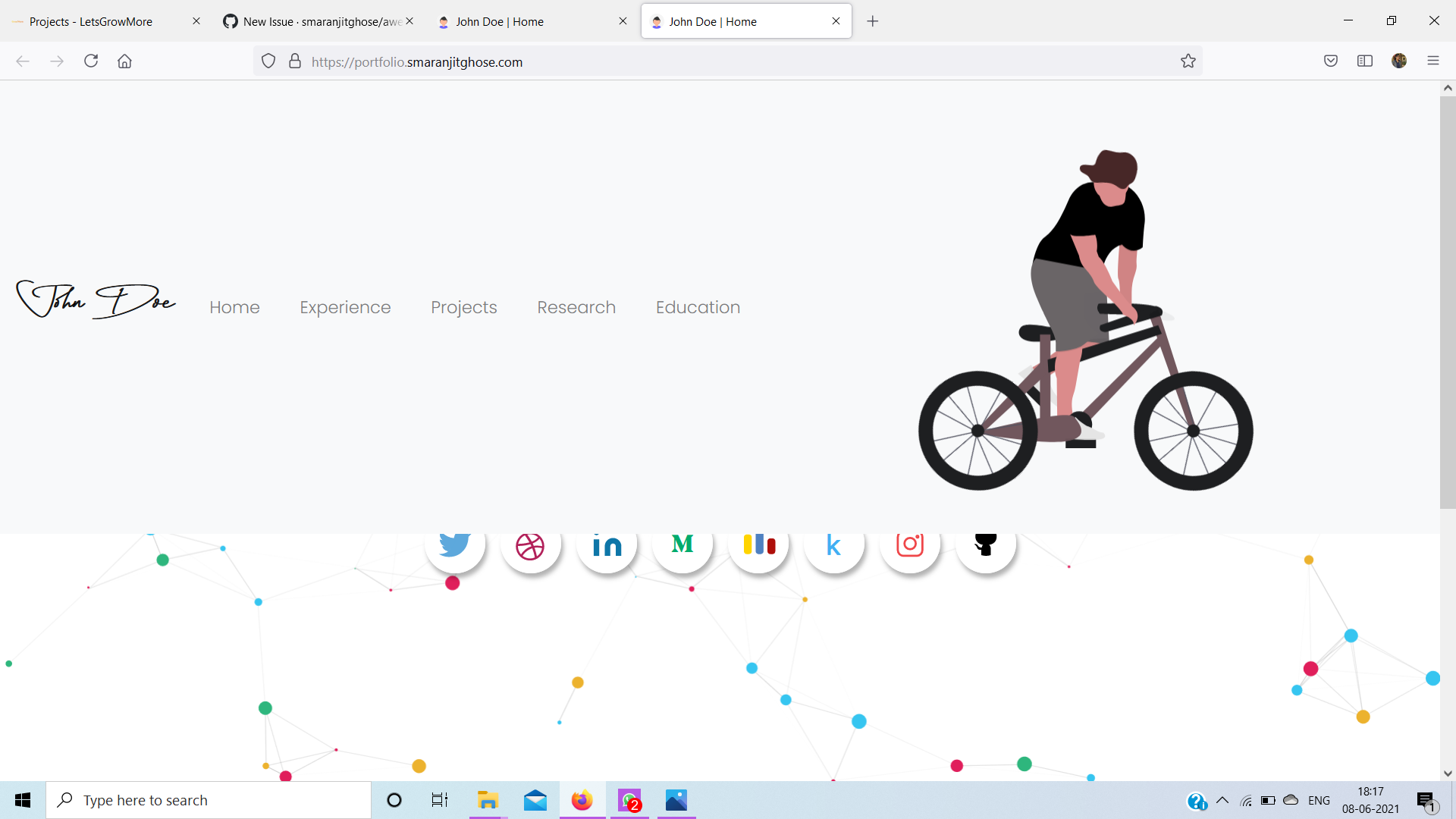Open the Firefox hamburger menu

coord(1434,61)
